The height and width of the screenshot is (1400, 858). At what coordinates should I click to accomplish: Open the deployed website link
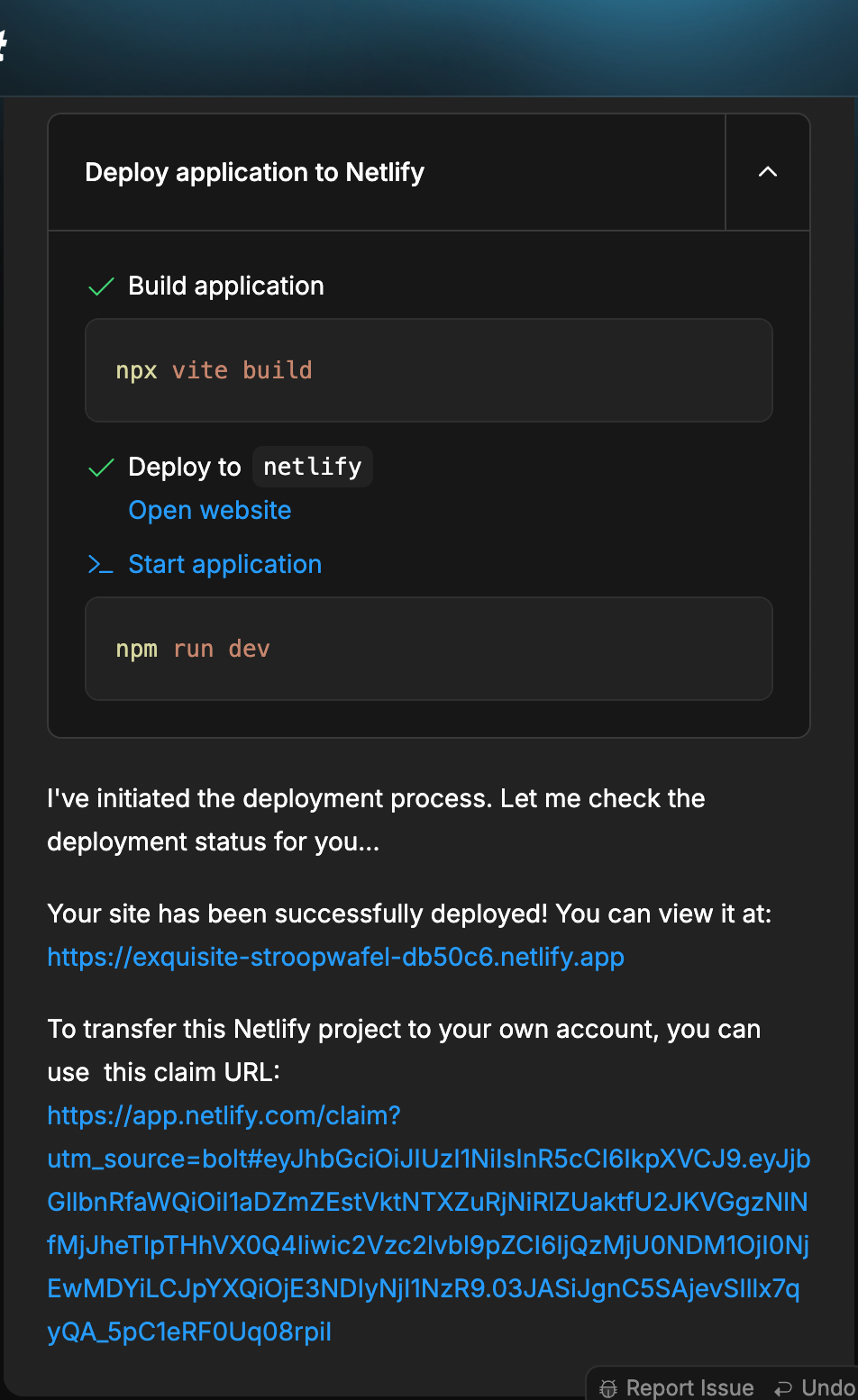click(x=210, y=511)
